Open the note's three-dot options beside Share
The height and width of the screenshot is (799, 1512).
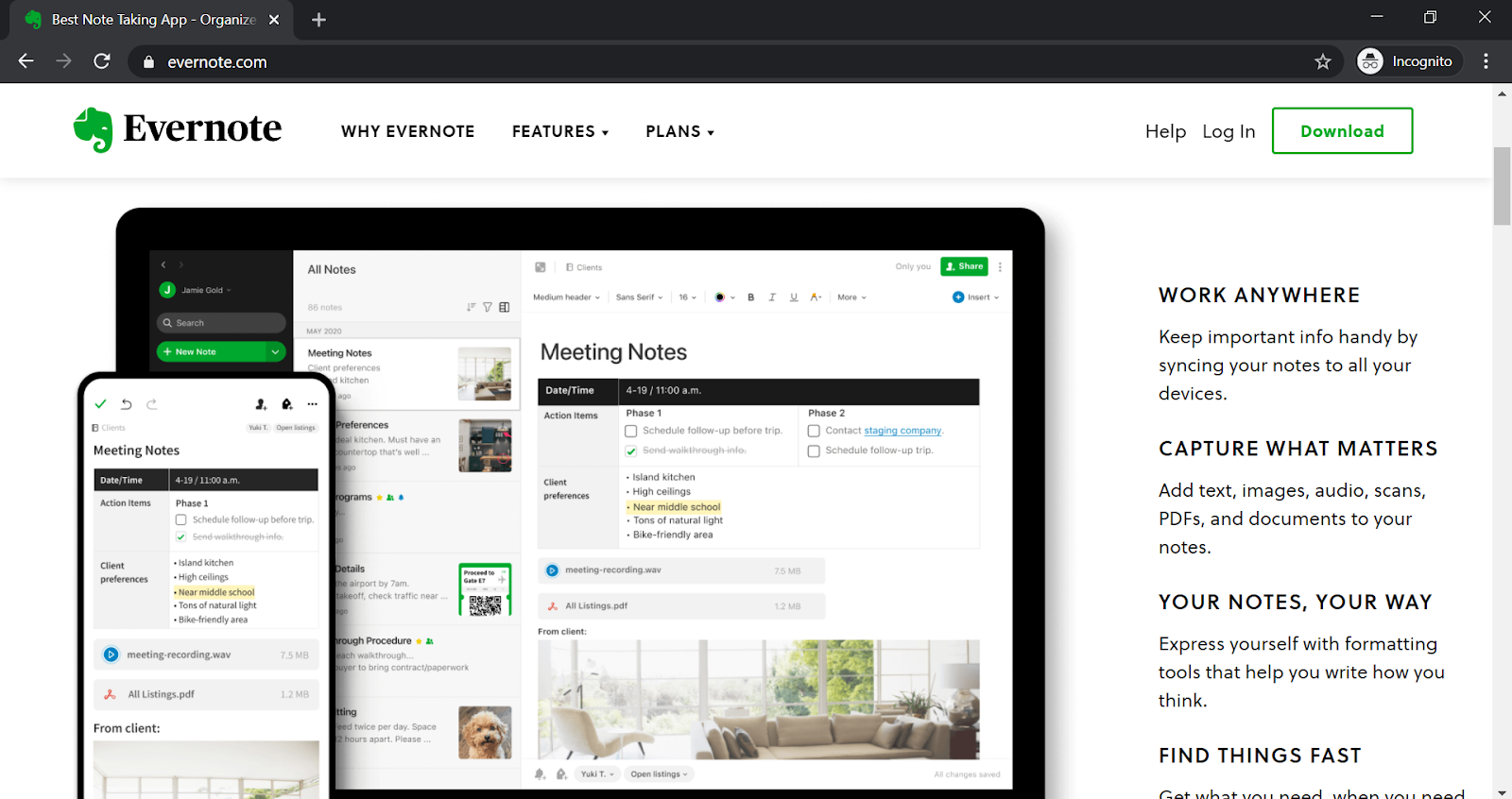click(x=1000, y=267)
